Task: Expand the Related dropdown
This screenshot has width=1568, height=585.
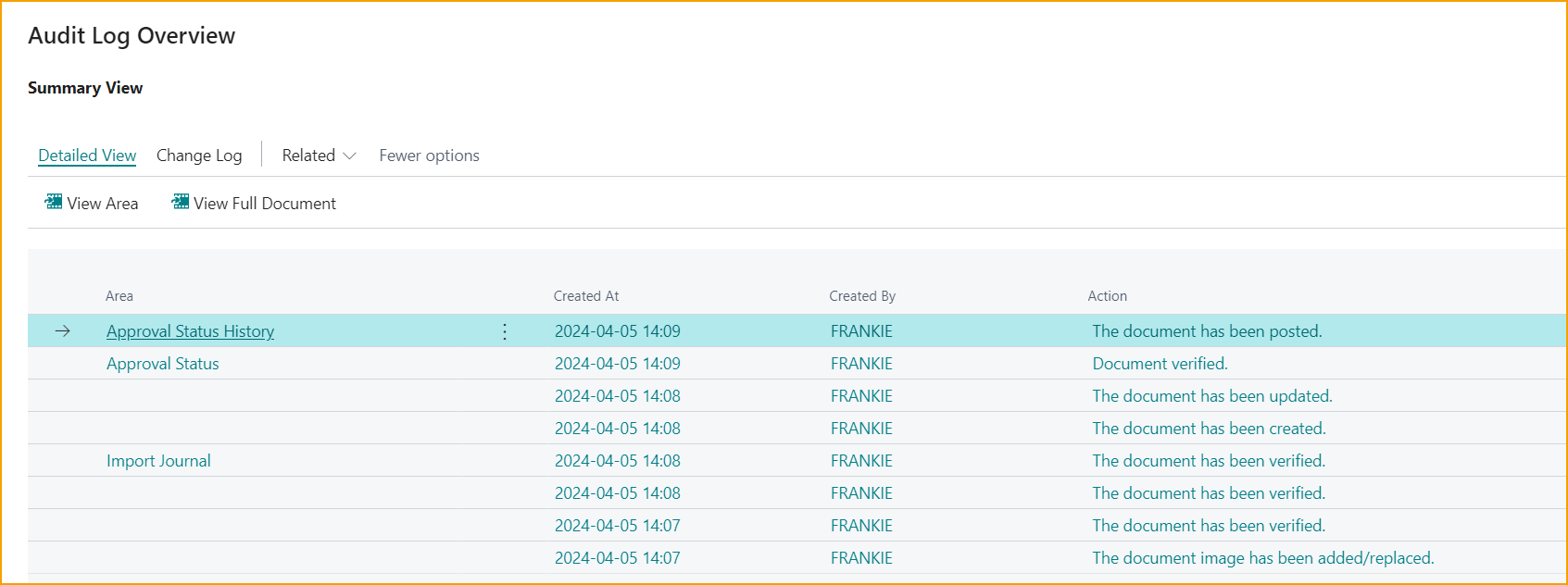Action: pos(319,156)
